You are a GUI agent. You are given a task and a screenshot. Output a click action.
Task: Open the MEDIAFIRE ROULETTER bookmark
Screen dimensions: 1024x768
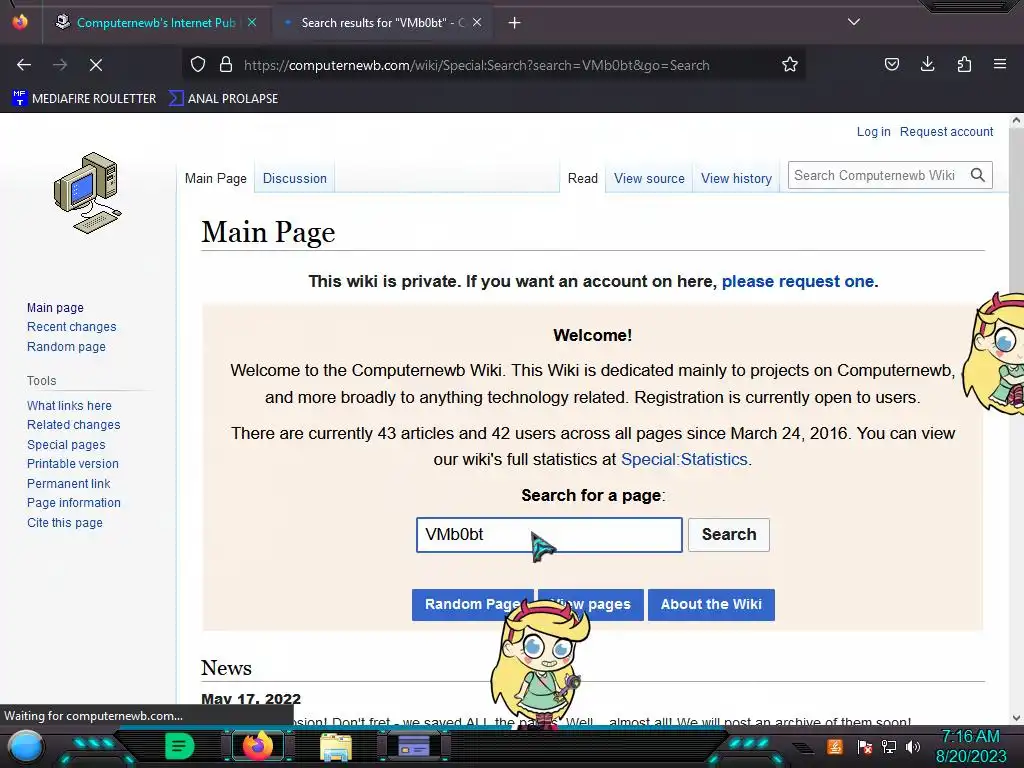85,99
